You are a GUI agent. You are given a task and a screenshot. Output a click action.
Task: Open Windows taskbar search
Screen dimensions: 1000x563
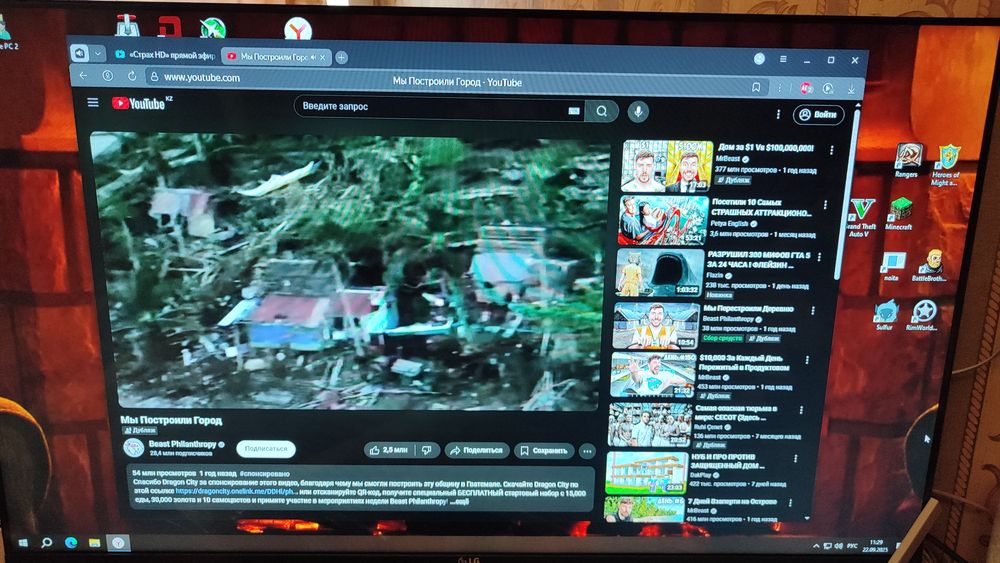tap(47, 543)
